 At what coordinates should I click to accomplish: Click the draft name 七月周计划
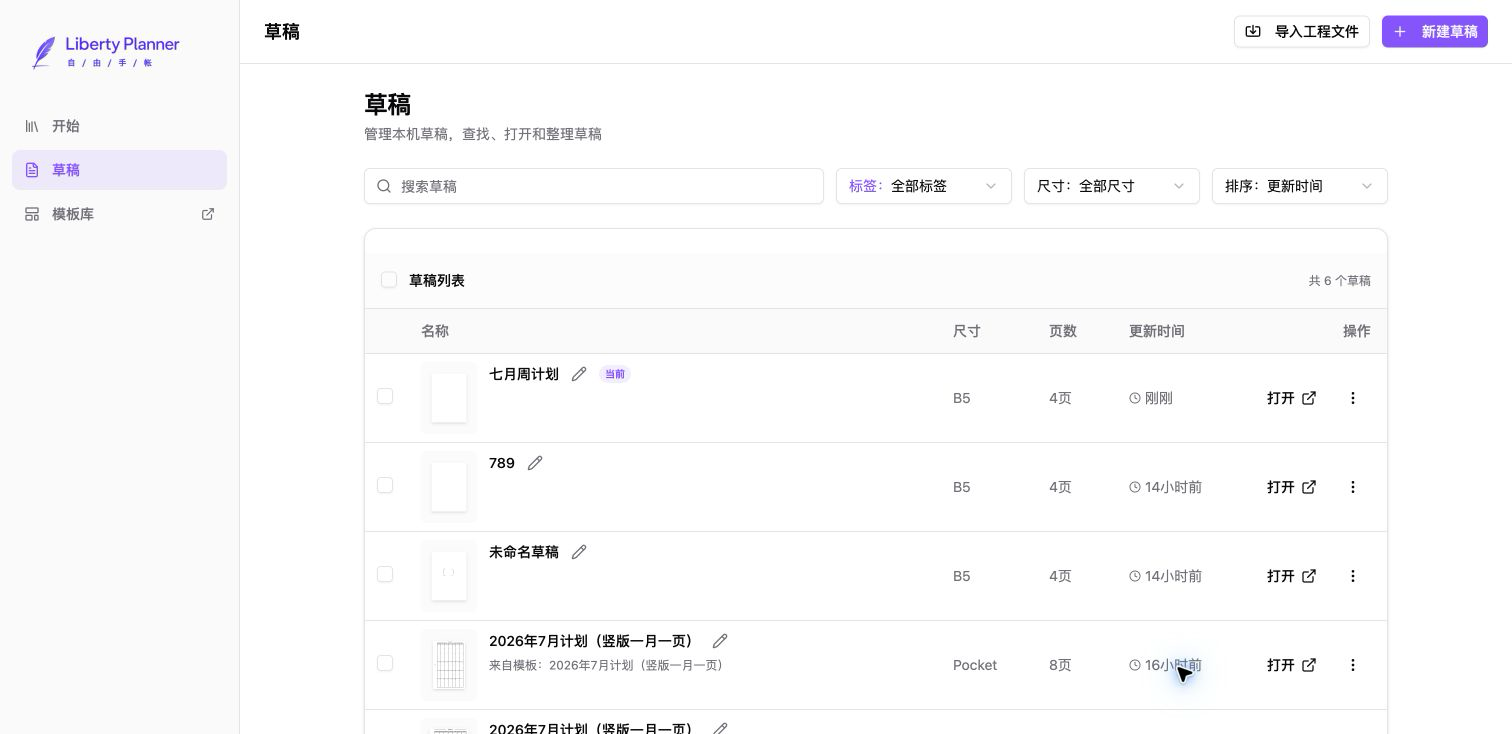(524, 374)
